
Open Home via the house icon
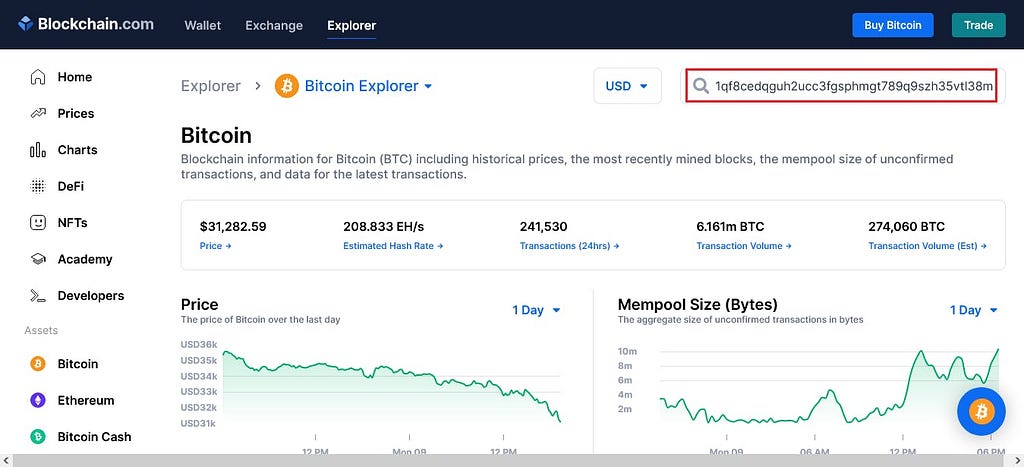pos(38,77)
